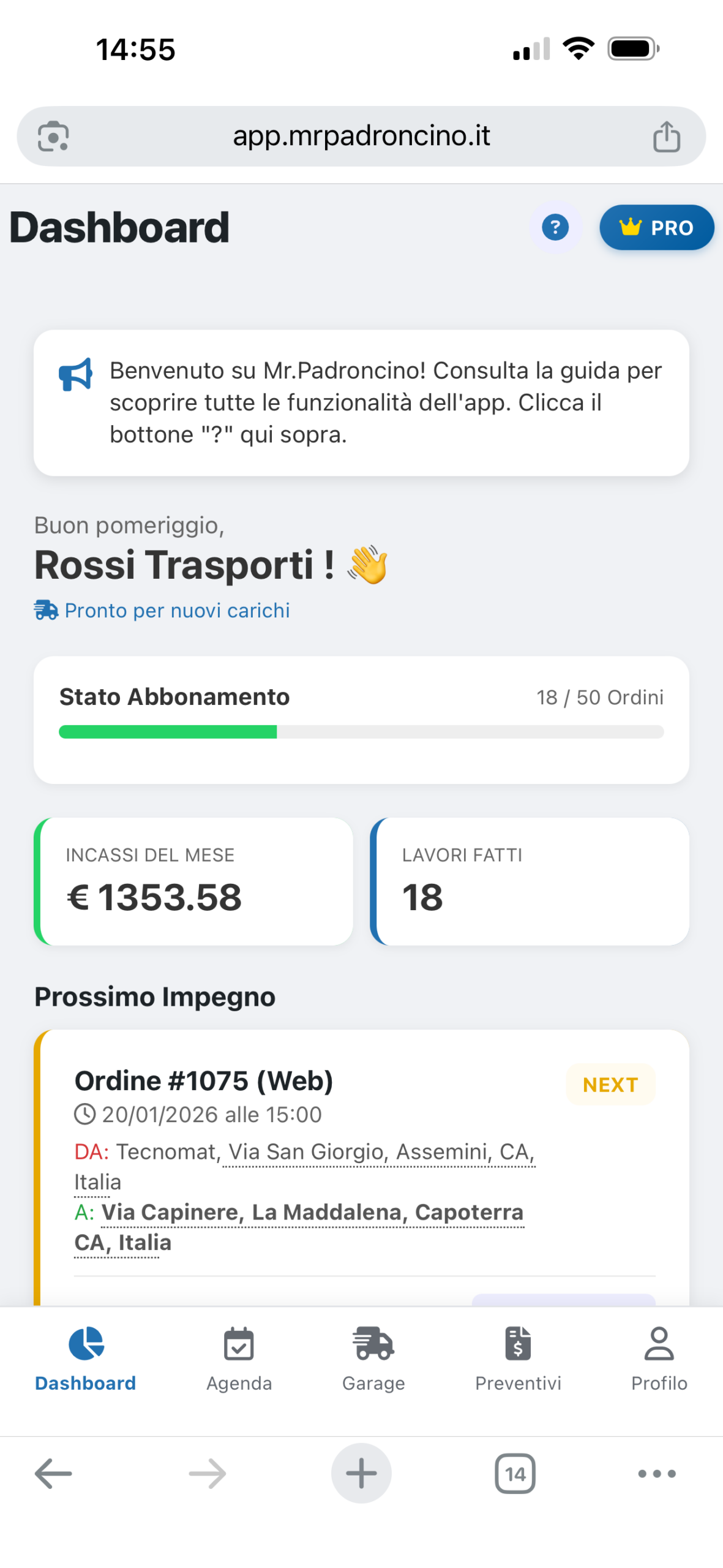Image resolution: width=723 pixels, height=1568 pixels.
Task: Open the Agenda tab
Action: pos(239,1357)
